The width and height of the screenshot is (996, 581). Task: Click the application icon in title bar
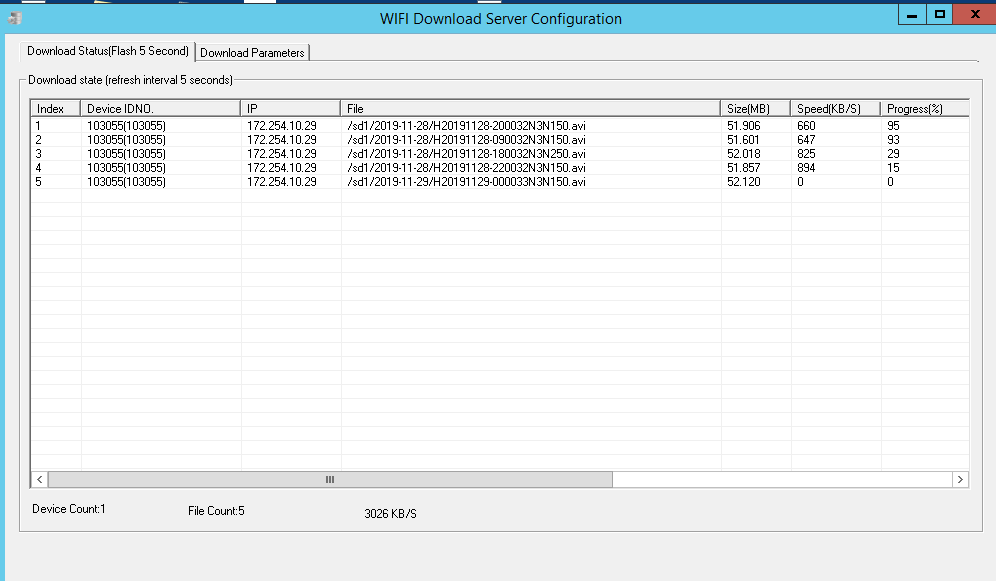(15, 18)
